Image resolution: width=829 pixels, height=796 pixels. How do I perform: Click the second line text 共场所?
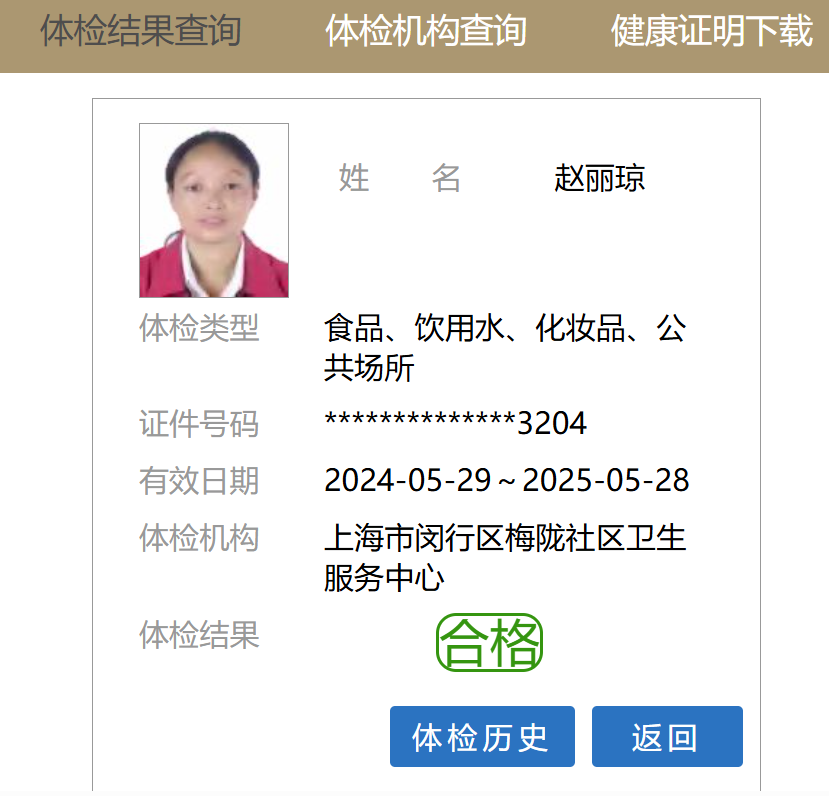click(x=369, y=368)
